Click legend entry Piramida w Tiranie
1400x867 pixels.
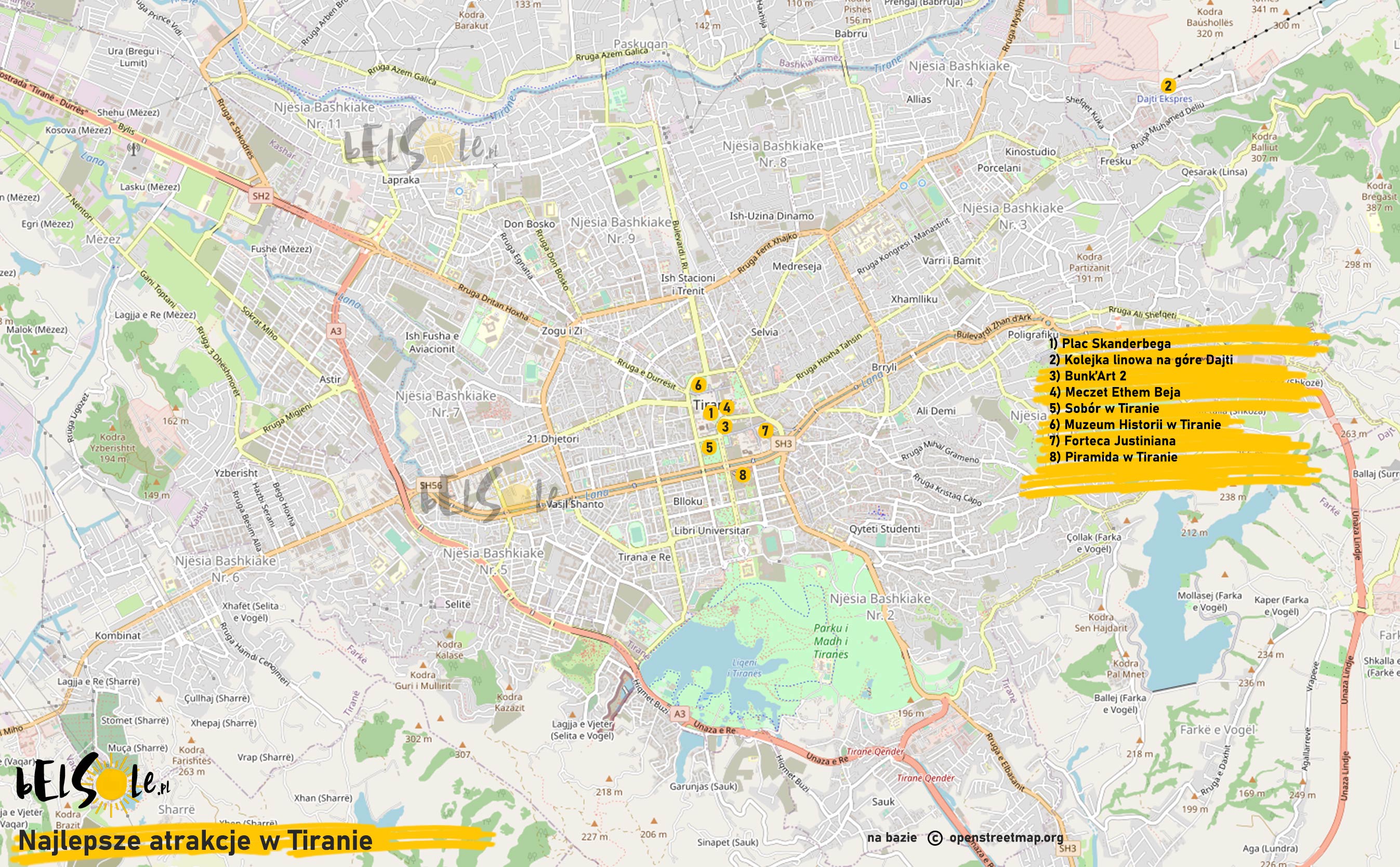coord(1113,457)
